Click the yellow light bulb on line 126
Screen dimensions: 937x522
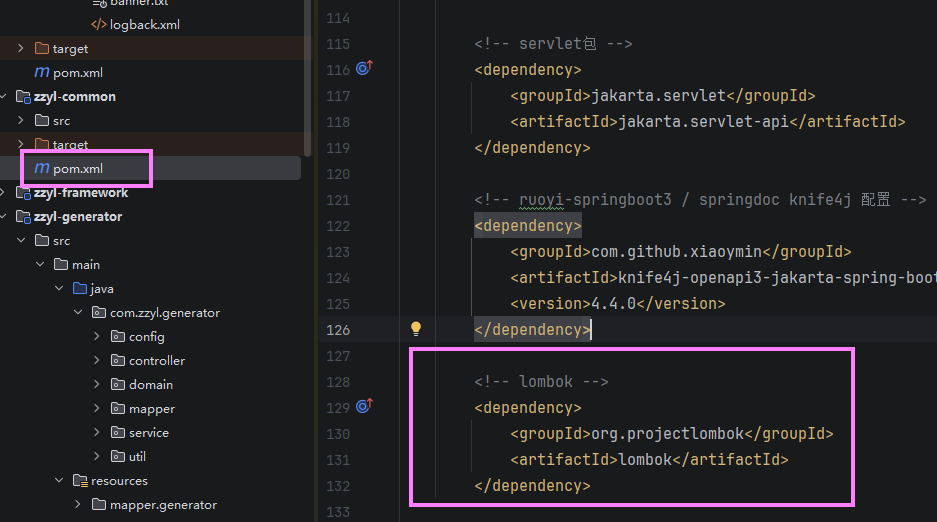(x=416, y=328)
